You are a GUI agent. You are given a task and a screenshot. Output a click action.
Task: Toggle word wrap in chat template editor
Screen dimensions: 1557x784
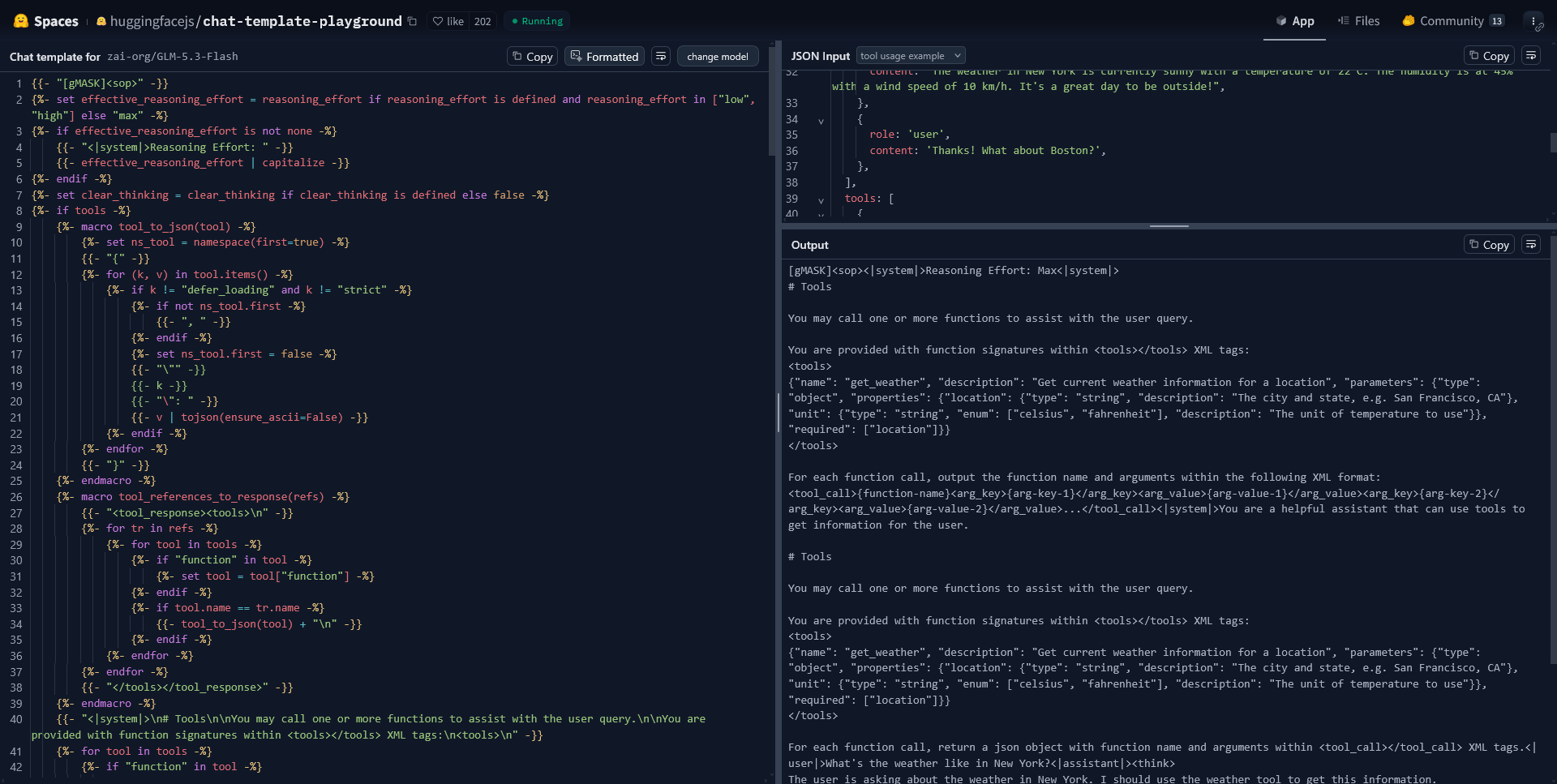click(x=661, y=56)
